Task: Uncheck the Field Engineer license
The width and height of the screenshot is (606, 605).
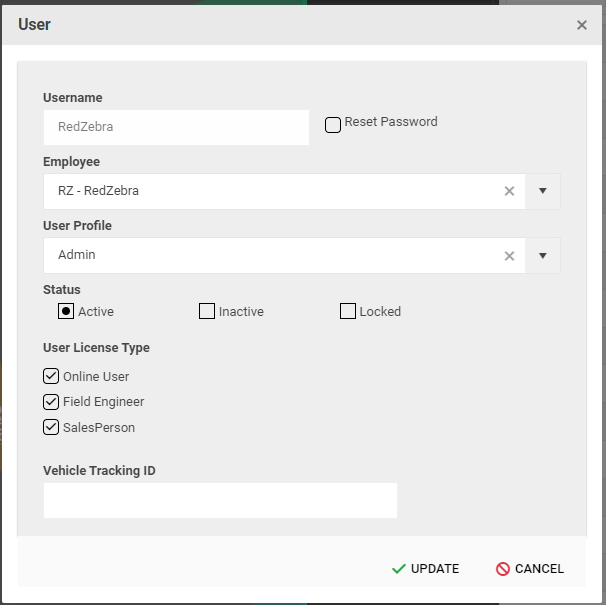Action: tap(51, 402)
